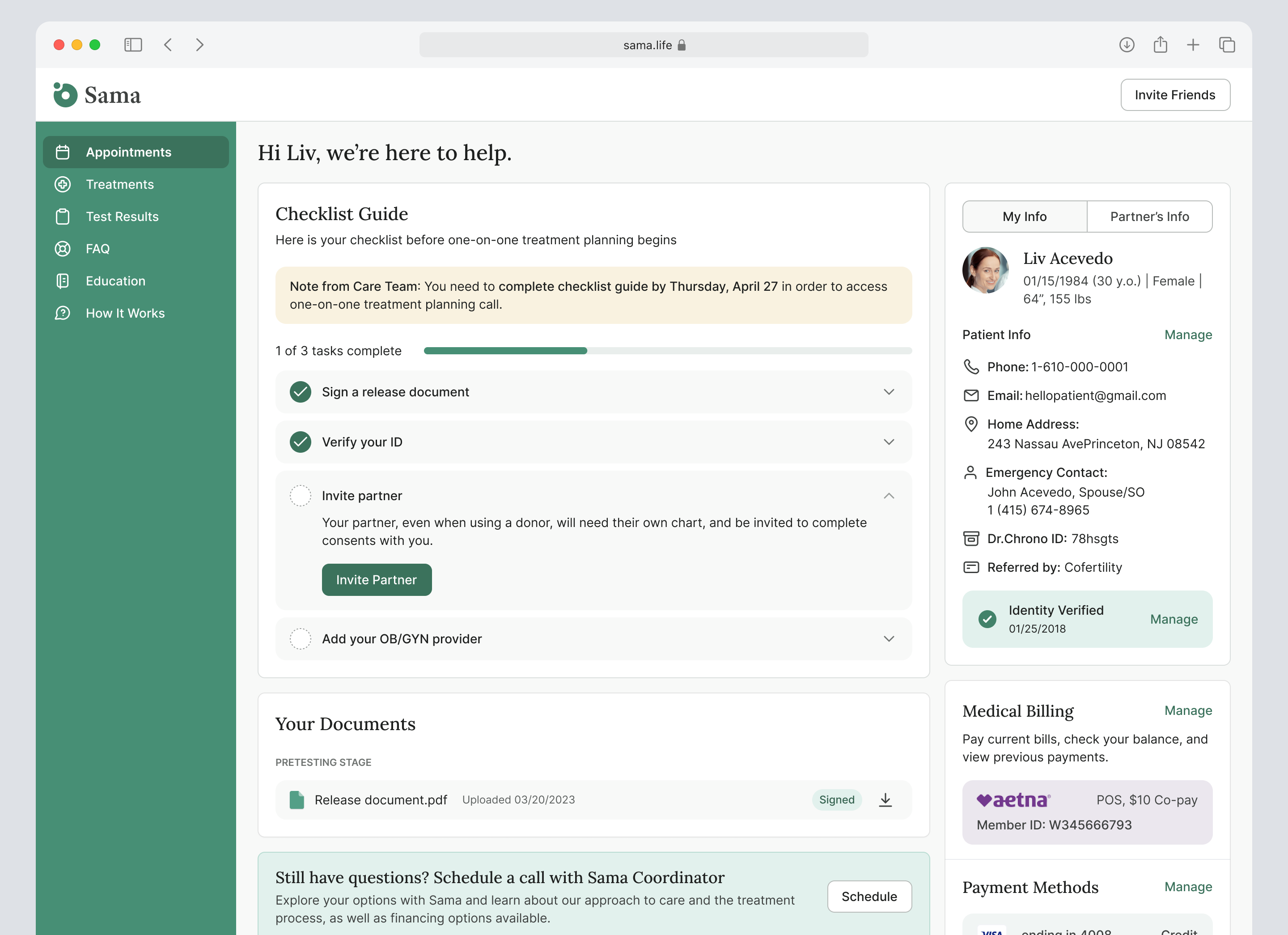Click the Appointments calendar icon
The width and height of the screenshot is (1288, 935).
tap(63, 152)
